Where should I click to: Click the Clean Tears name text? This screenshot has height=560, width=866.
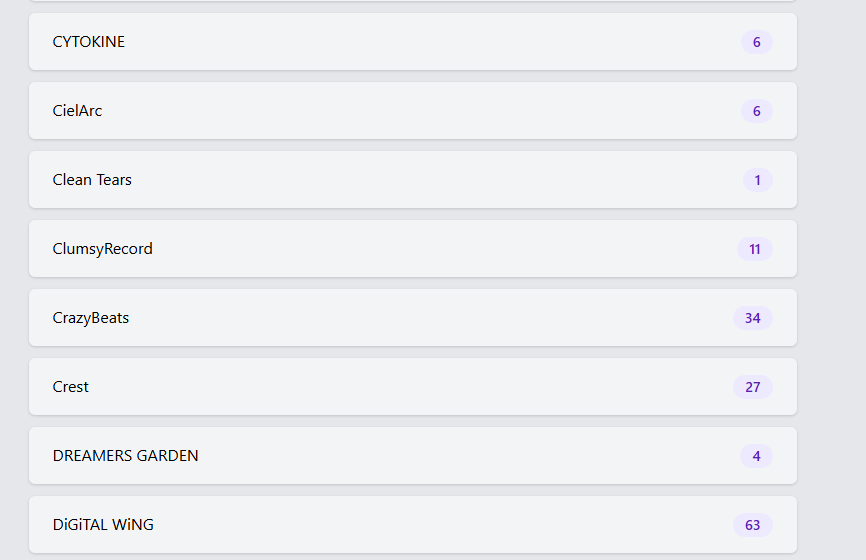pos(92,180)
